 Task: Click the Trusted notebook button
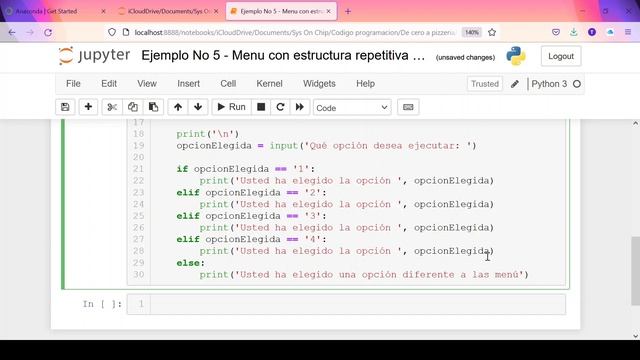coord(485,84)
